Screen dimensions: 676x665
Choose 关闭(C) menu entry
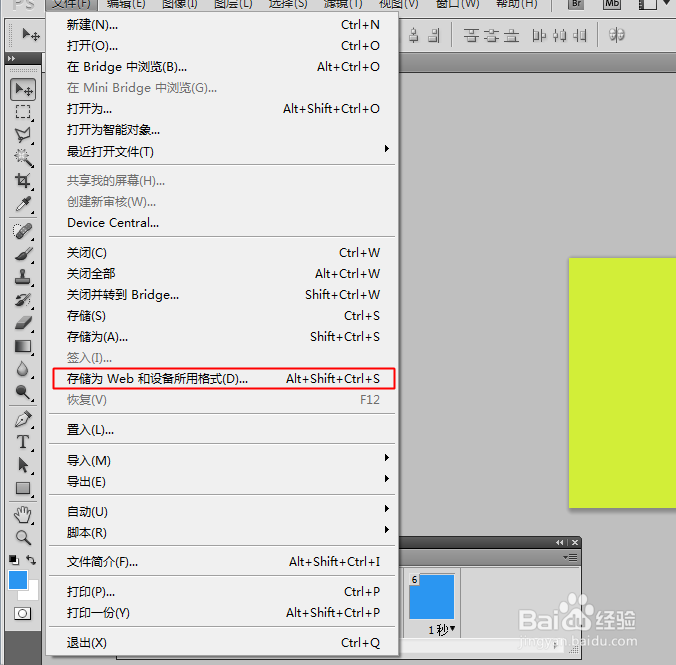pos(222,252)
